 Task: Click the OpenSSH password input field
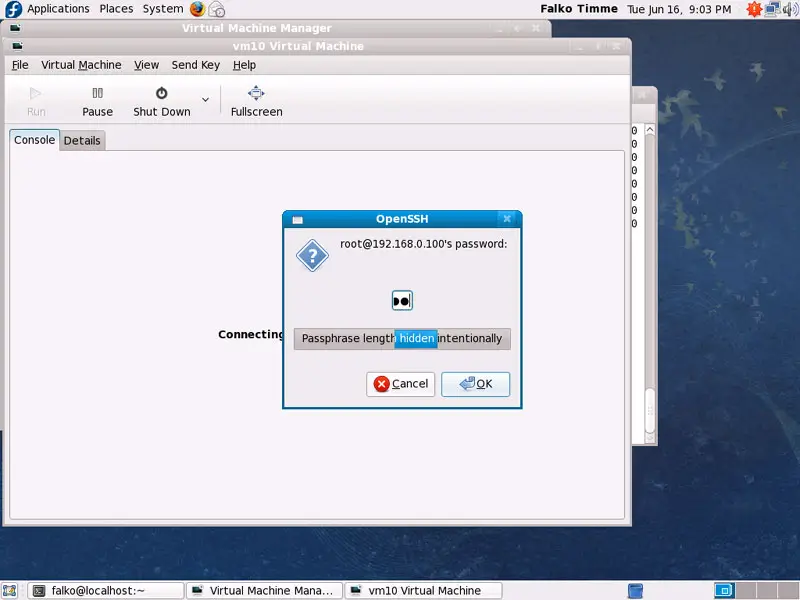coord(402,301)
